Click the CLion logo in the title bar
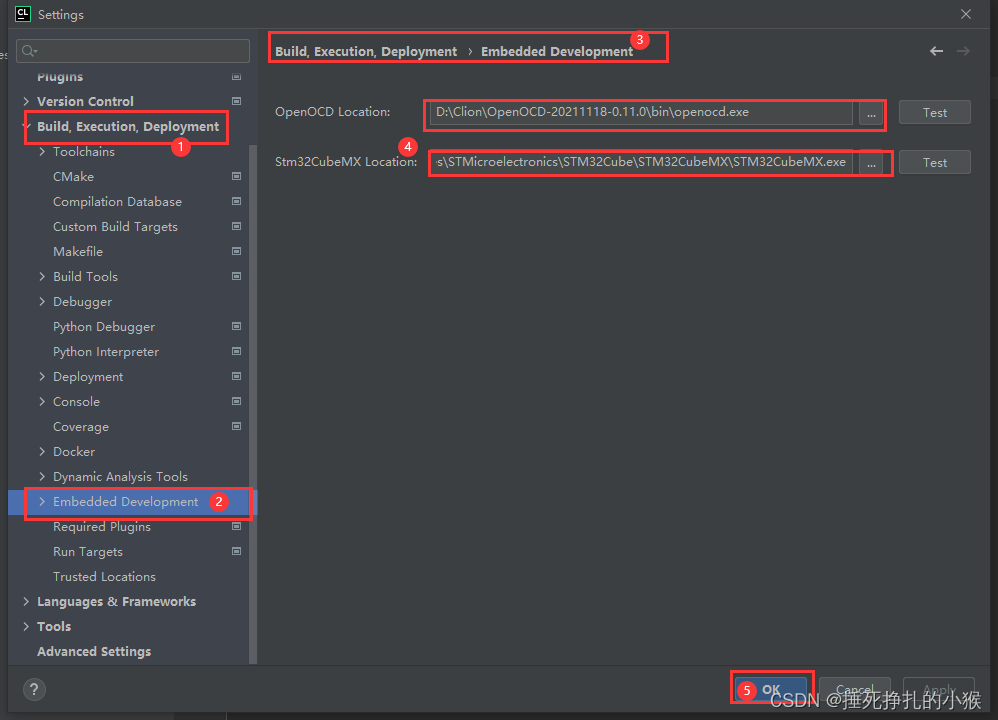The image size is (998, 720). [x=22, y=14]
